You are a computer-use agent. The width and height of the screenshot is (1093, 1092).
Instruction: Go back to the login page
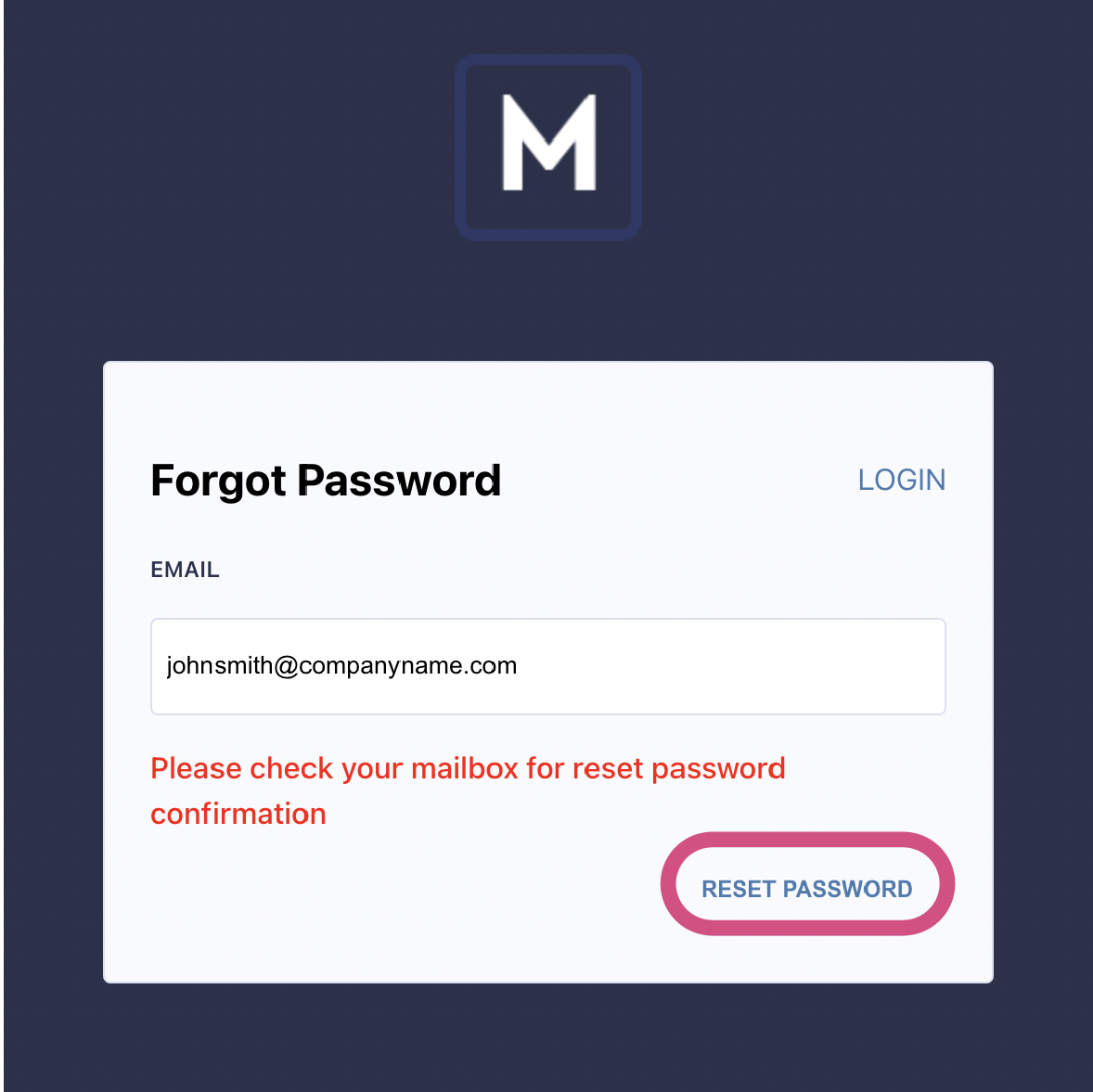tap(901, 480)
